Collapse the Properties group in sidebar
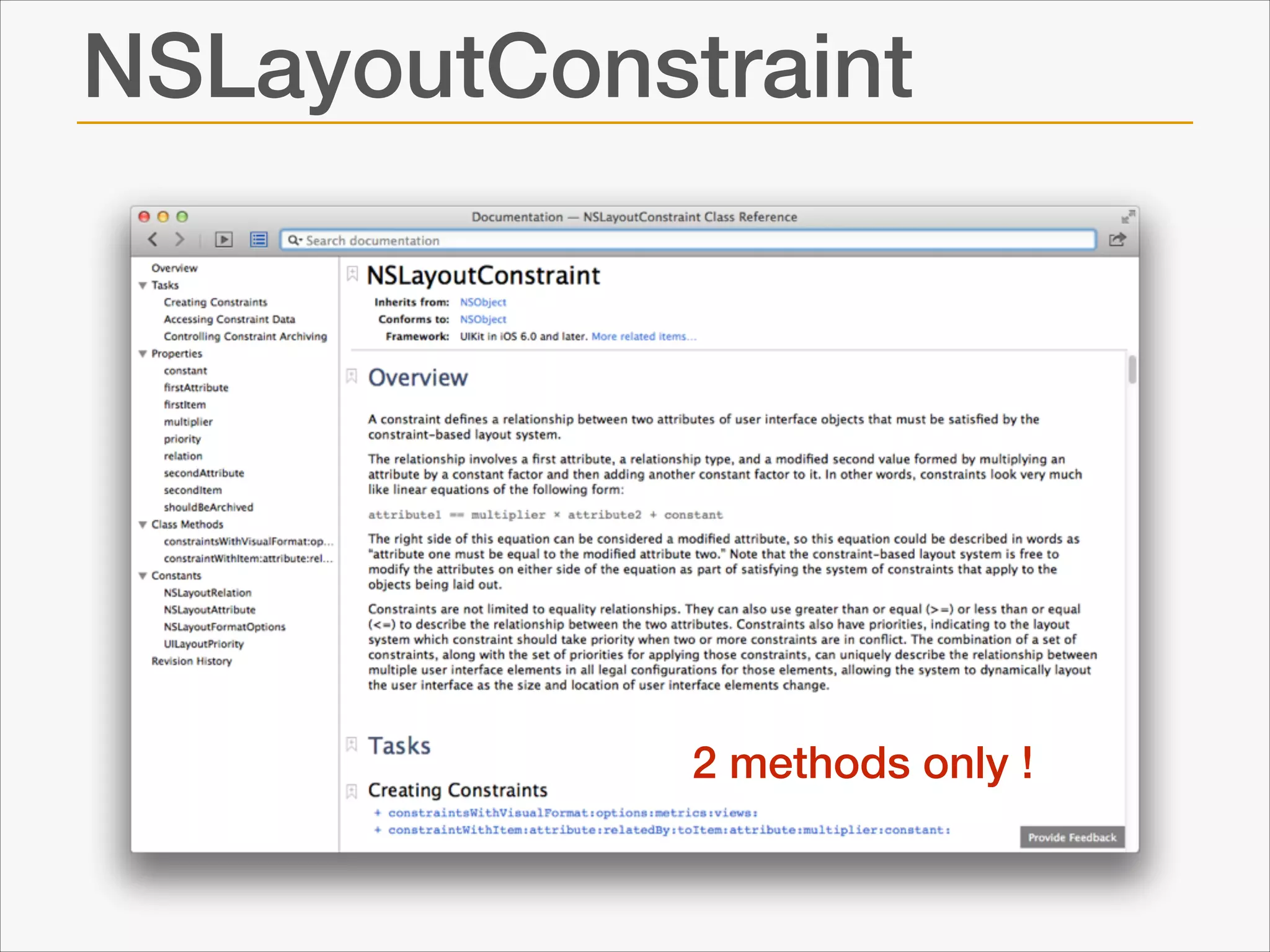This screenshot has width=1270, height=952. click(143, 354)
